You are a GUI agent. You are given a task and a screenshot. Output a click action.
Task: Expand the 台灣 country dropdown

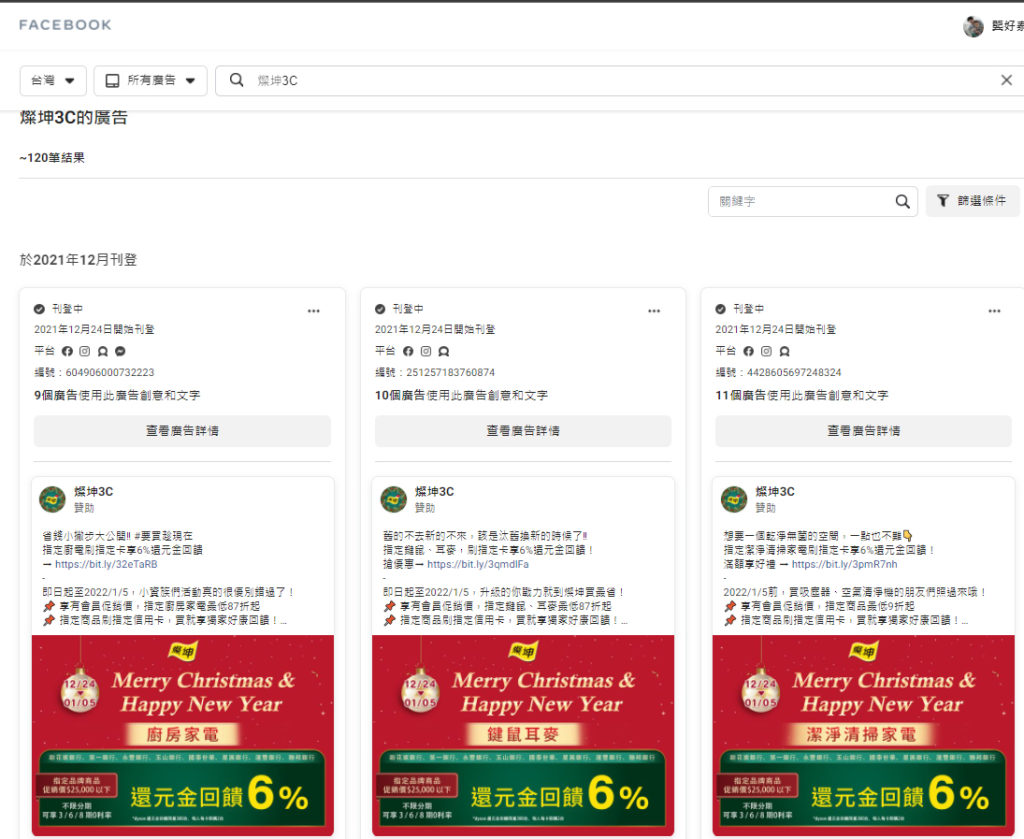53,80
